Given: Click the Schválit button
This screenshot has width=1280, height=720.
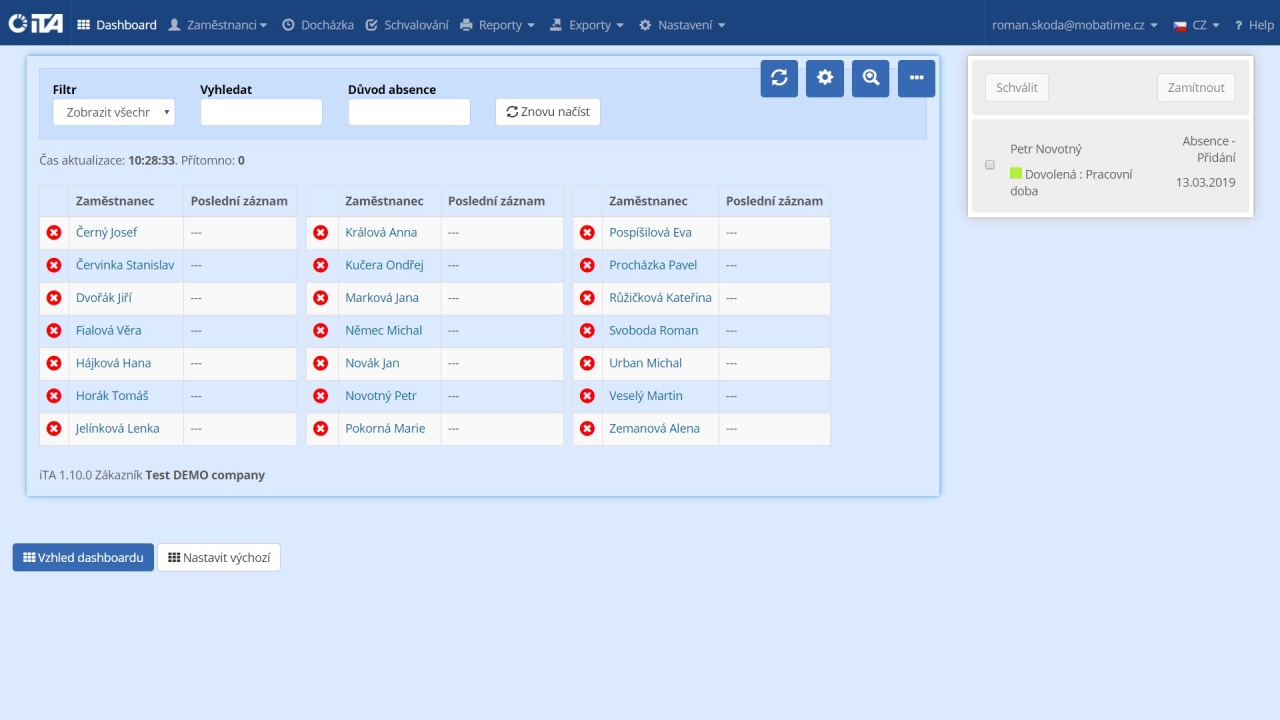Looking at the screenshot, I should coord(1017,88).
